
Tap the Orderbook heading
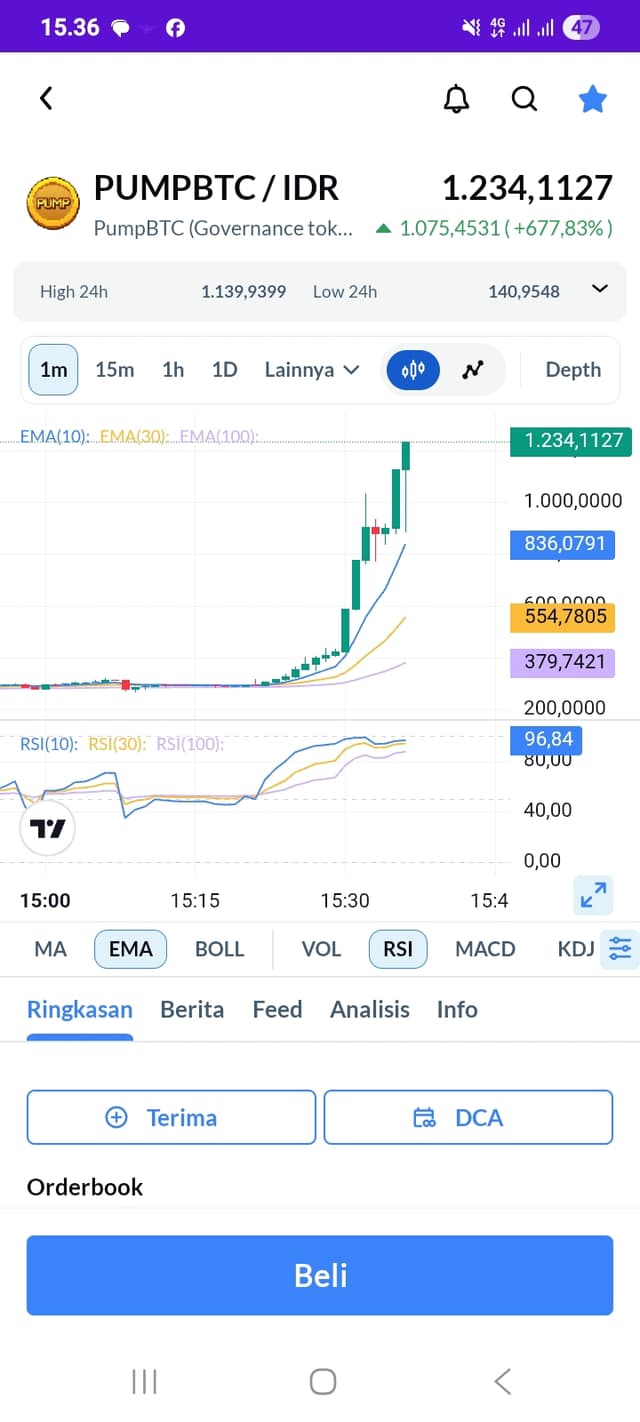tap(85, 1187)
